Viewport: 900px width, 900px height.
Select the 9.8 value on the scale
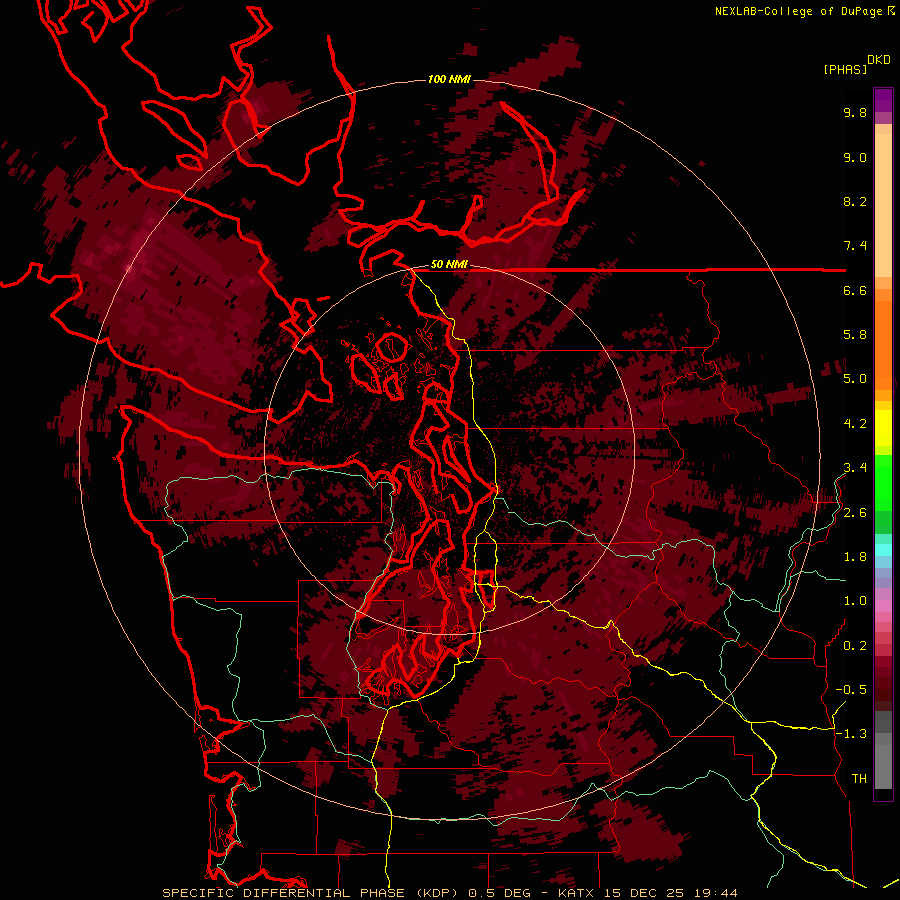pyautogui.click(x=855, y=112)
